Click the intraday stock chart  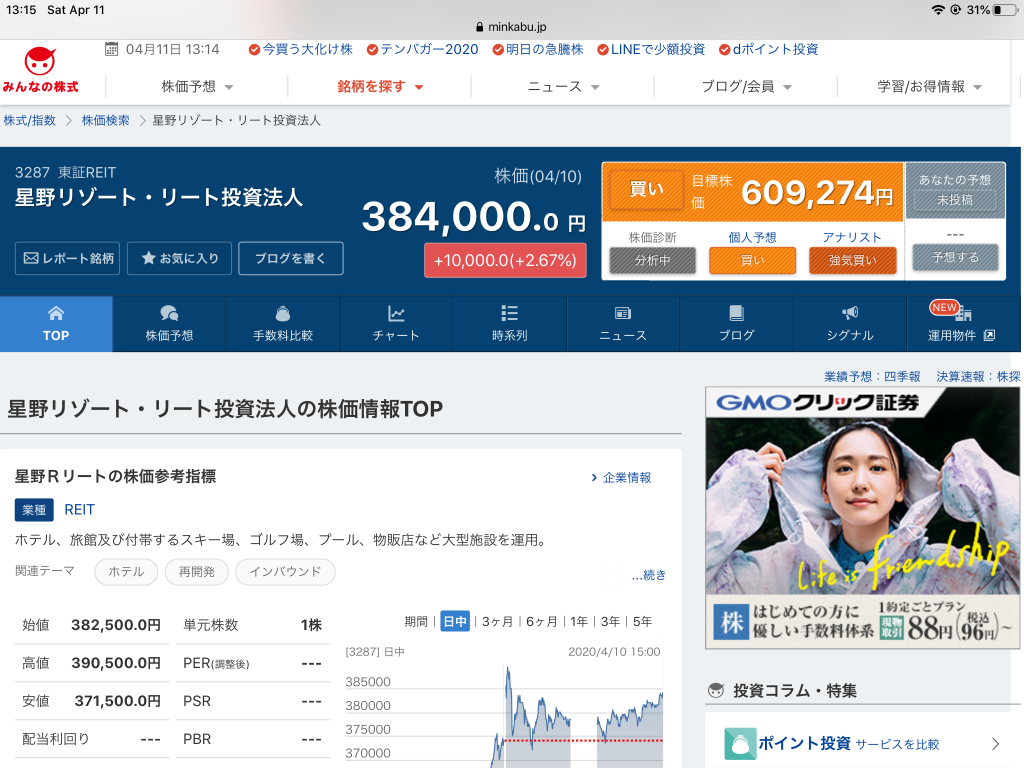click(504, 709)
